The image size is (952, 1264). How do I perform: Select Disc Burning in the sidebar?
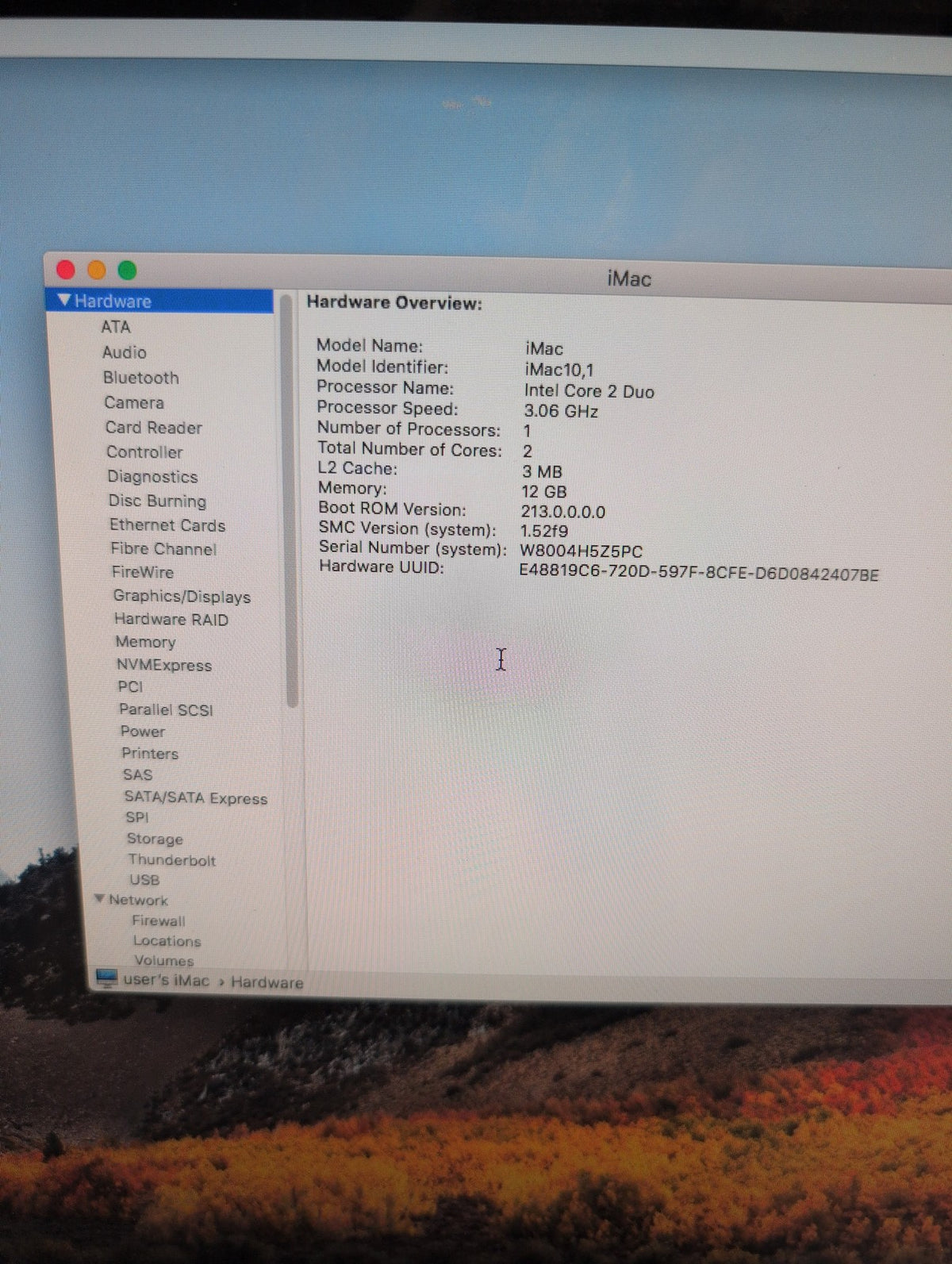[157, 501]
